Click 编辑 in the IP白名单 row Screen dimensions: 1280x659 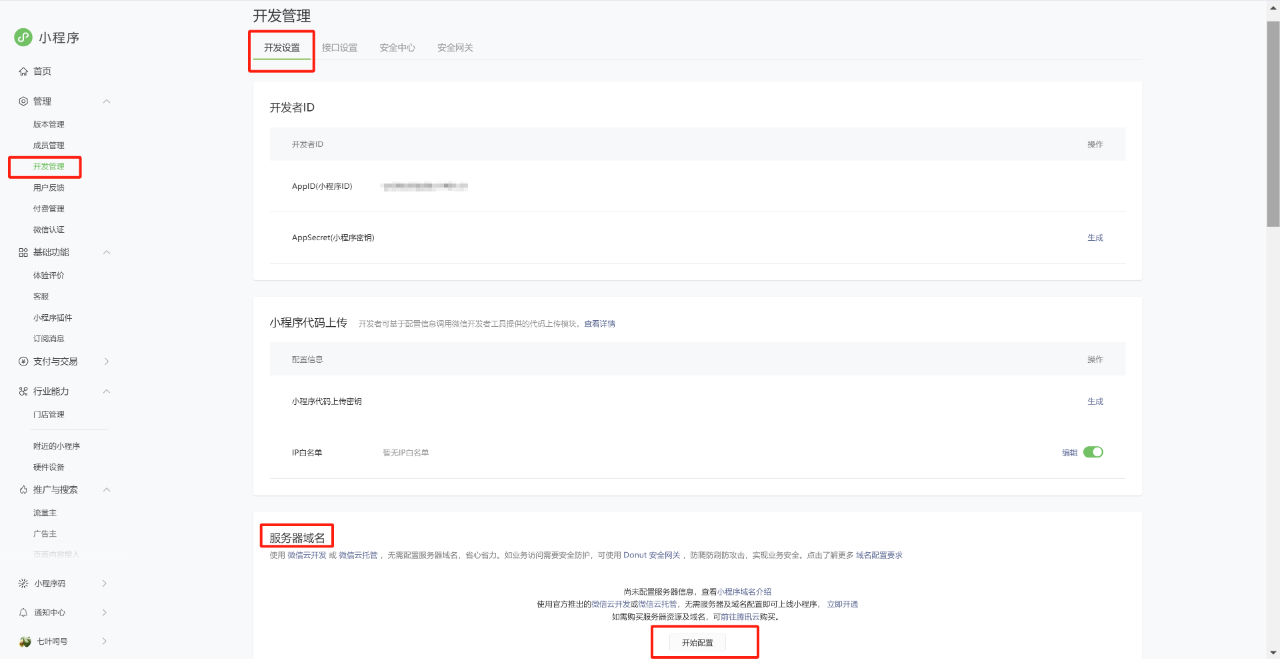click(x=1070, y=453)
